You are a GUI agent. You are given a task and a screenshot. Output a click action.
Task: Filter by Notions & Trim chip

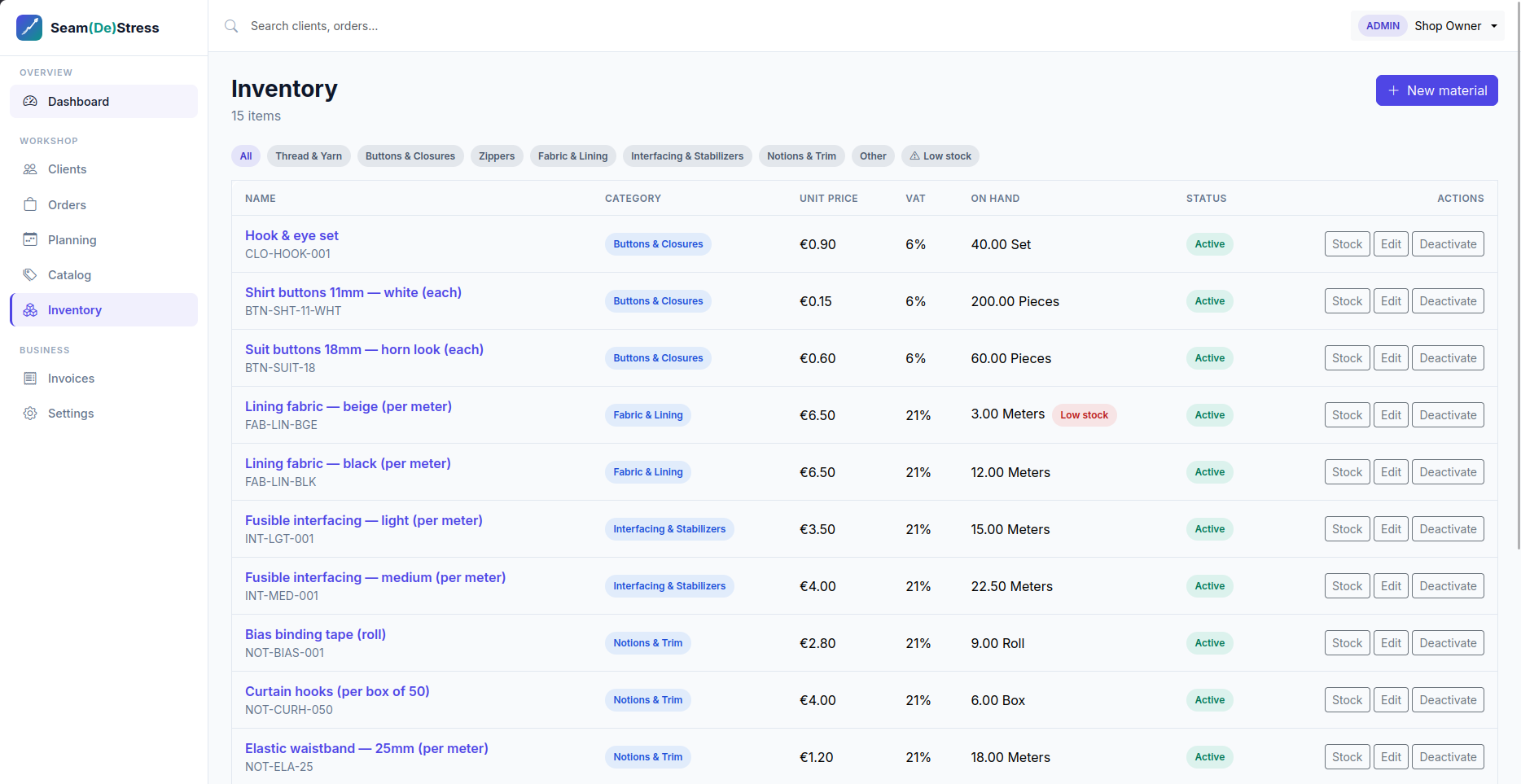pos(801,156)
